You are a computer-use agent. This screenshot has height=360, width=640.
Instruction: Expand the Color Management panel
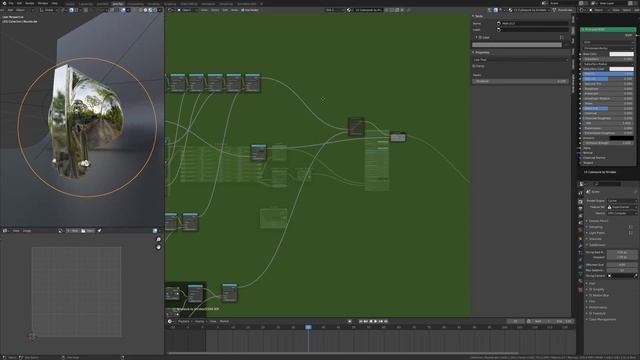pos(601,319)
